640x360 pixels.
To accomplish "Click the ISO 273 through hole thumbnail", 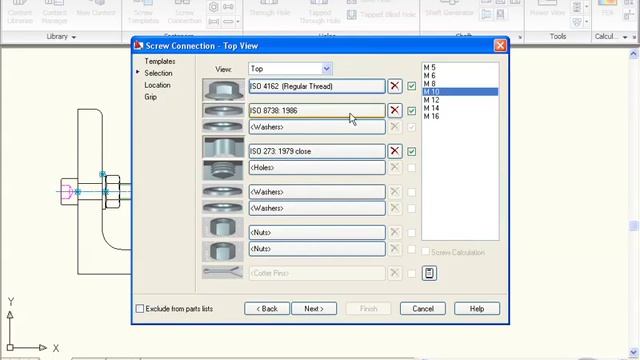I will coord(223,147).
